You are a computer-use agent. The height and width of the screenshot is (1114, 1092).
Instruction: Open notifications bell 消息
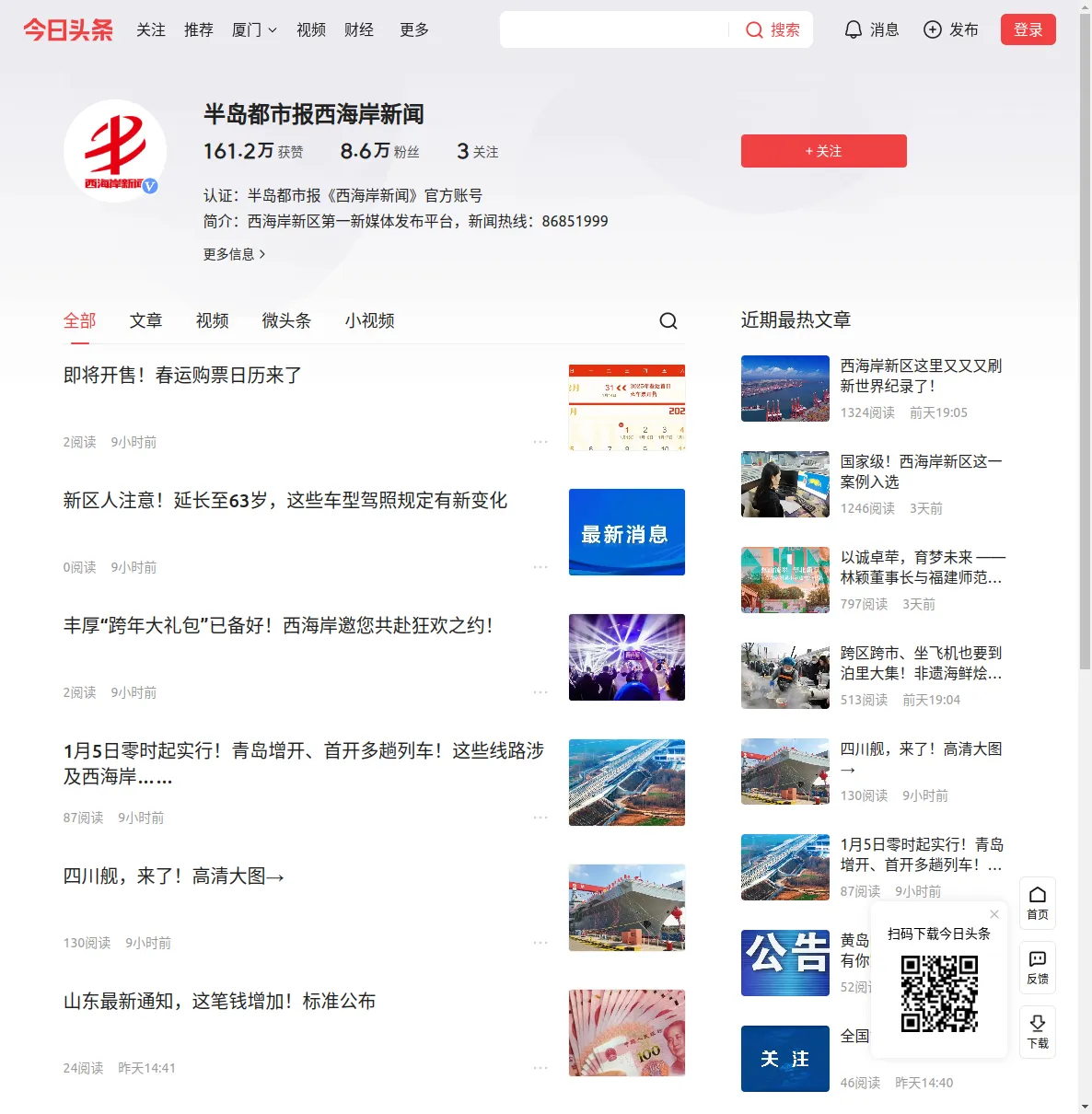871,29
